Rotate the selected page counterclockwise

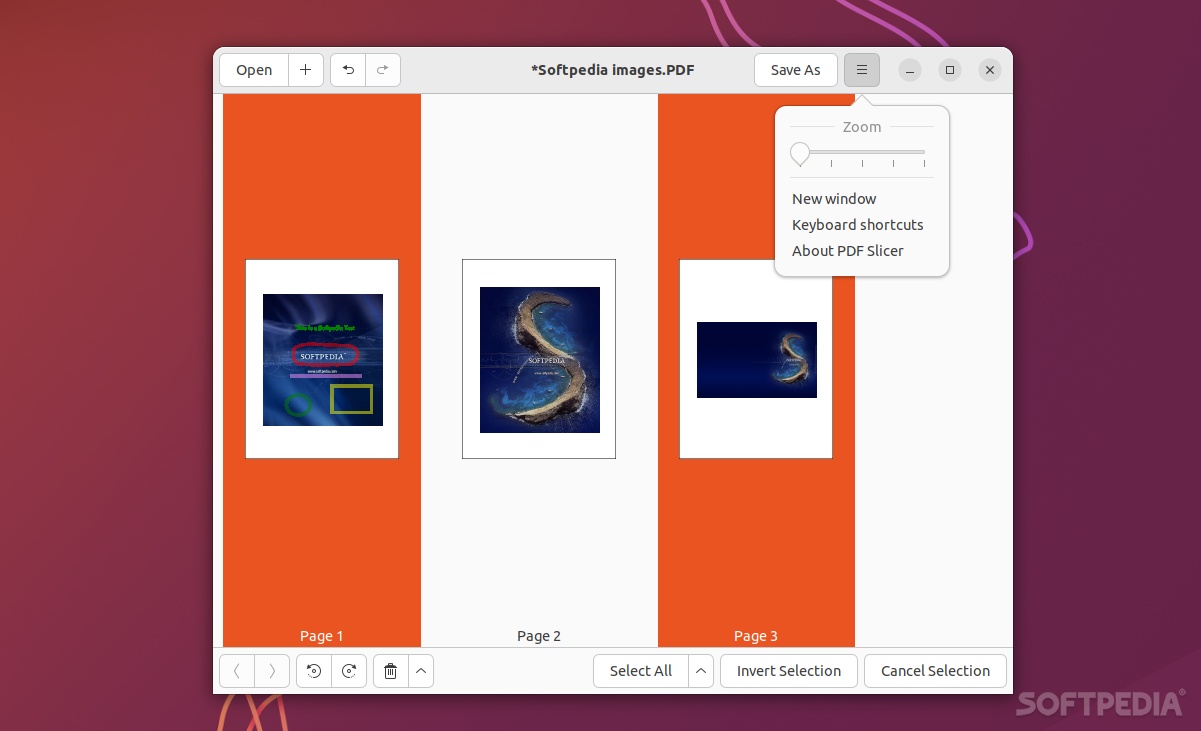[x=313, y=670]
